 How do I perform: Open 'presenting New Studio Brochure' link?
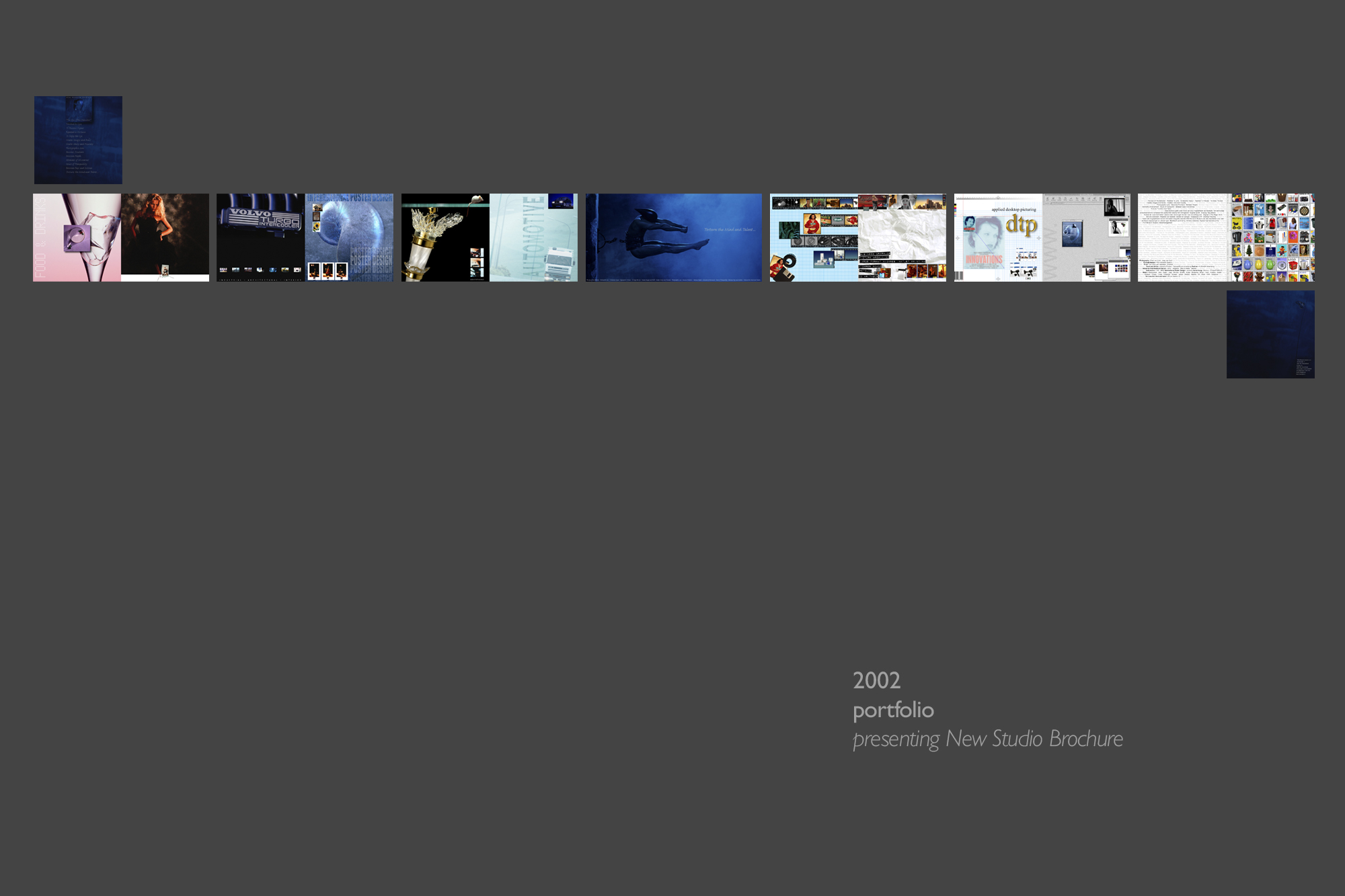[x=988, y=739]
